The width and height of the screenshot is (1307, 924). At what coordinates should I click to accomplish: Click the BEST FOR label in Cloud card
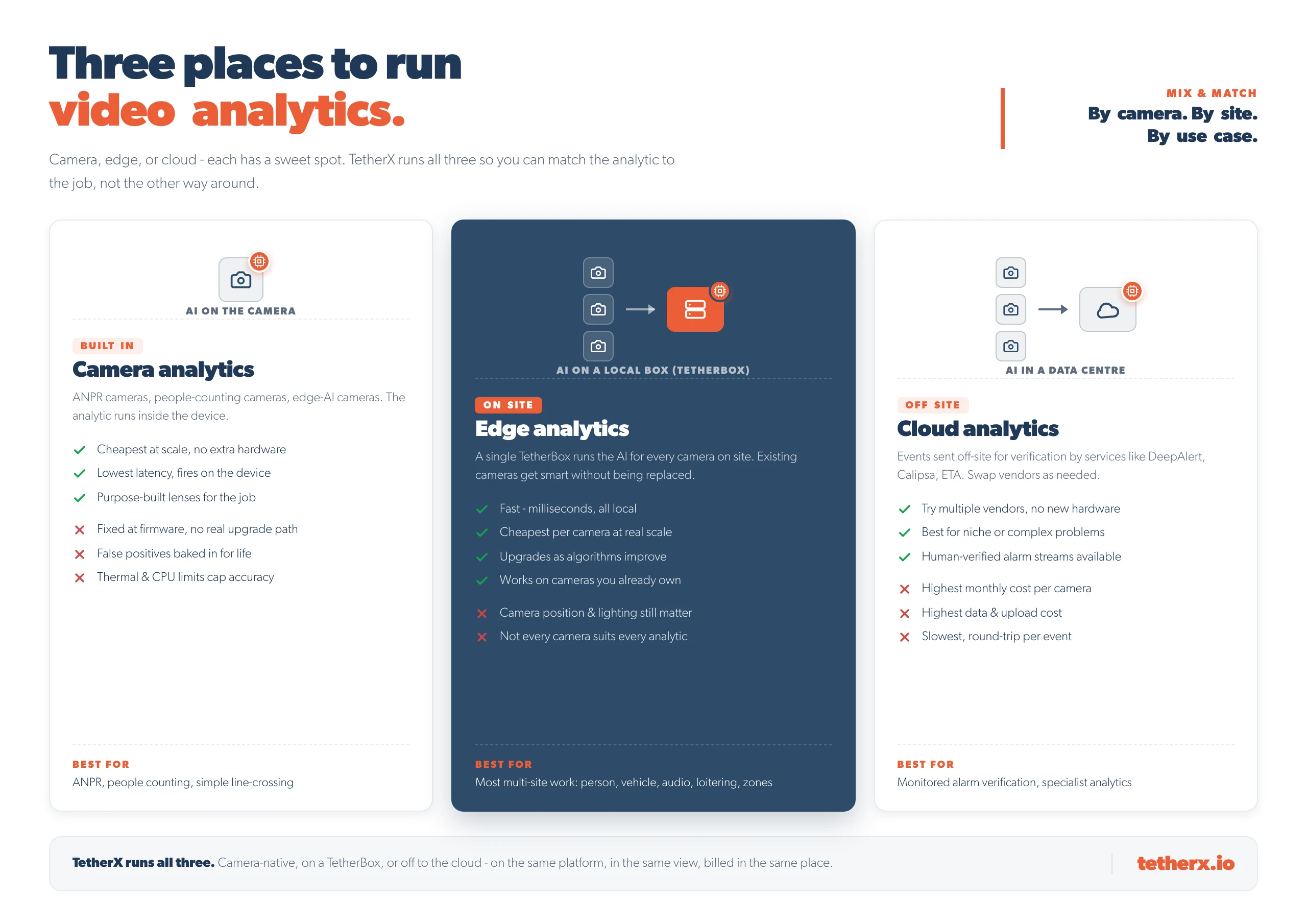point(926,764)
